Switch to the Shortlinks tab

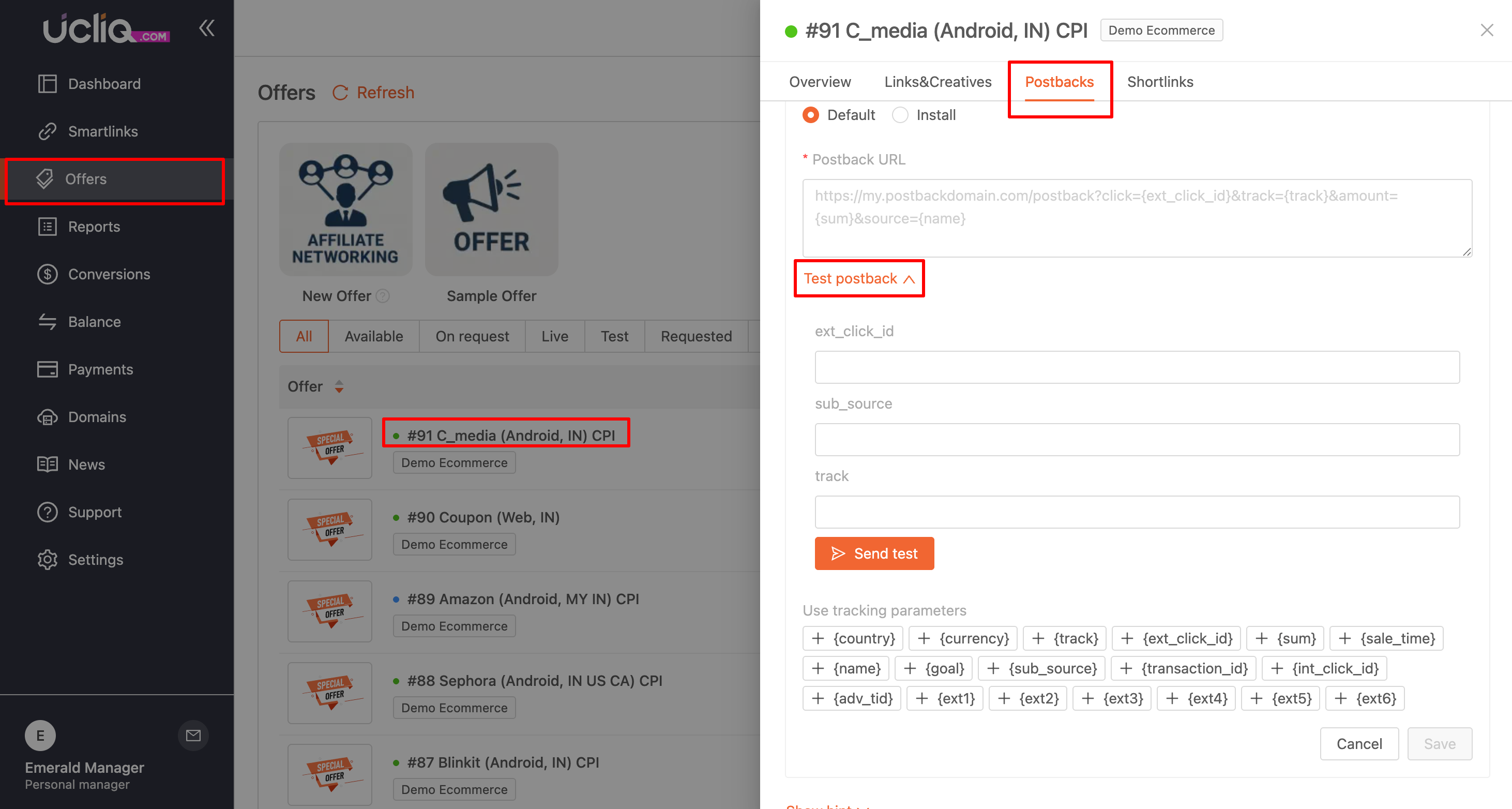point(1160,82)
